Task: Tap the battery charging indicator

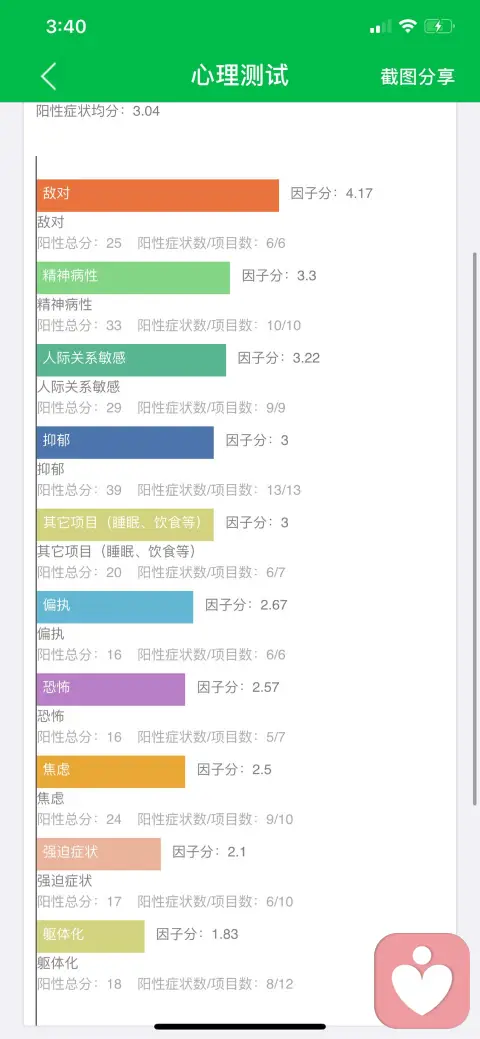Action: point(439,27)
